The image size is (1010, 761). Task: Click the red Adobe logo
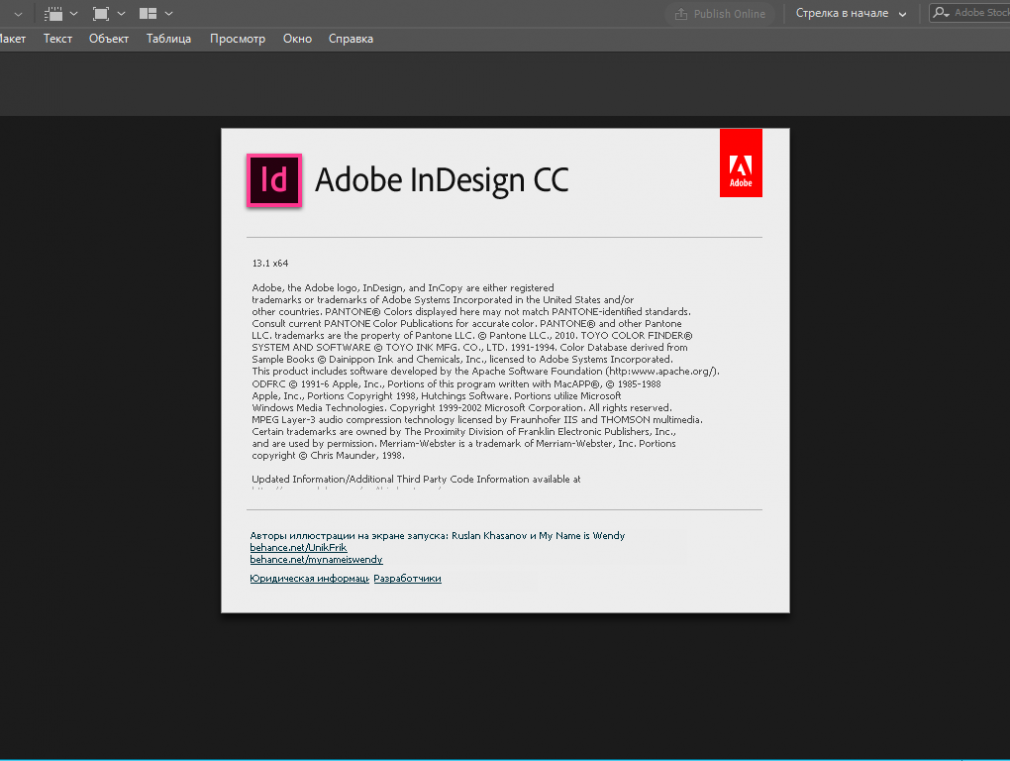[741, 163]
